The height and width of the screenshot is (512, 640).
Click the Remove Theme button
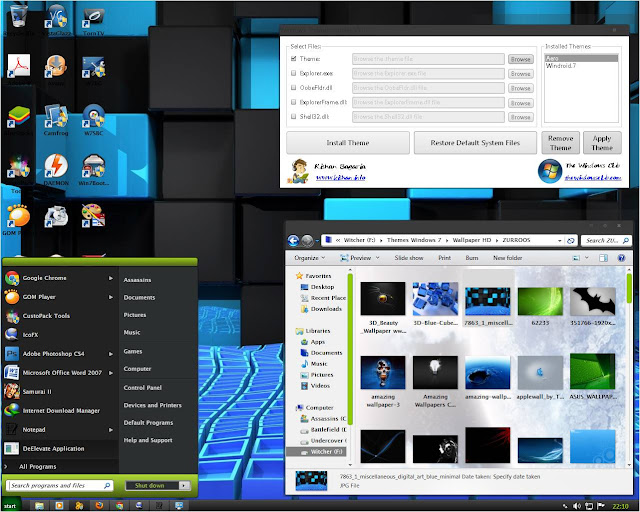click(x=560, y=142)
